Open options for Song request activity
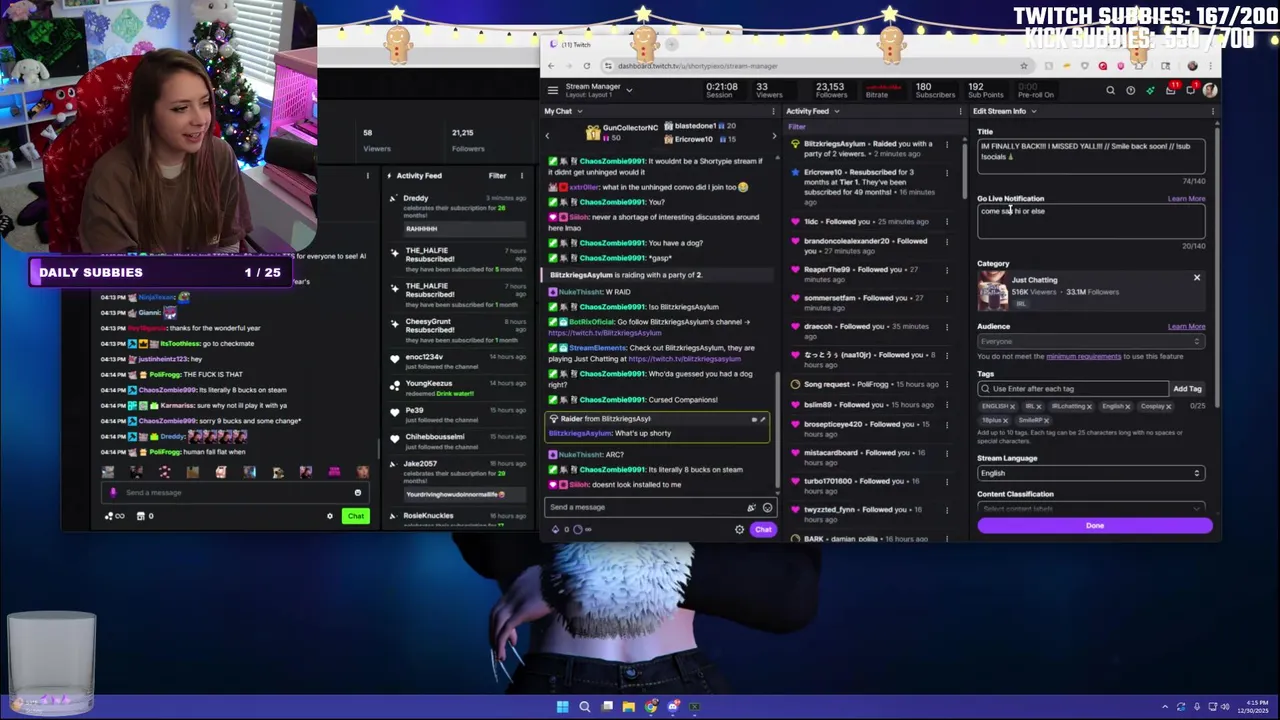The width and height of the screenshot is (1280, 720). tap(947, 384)
